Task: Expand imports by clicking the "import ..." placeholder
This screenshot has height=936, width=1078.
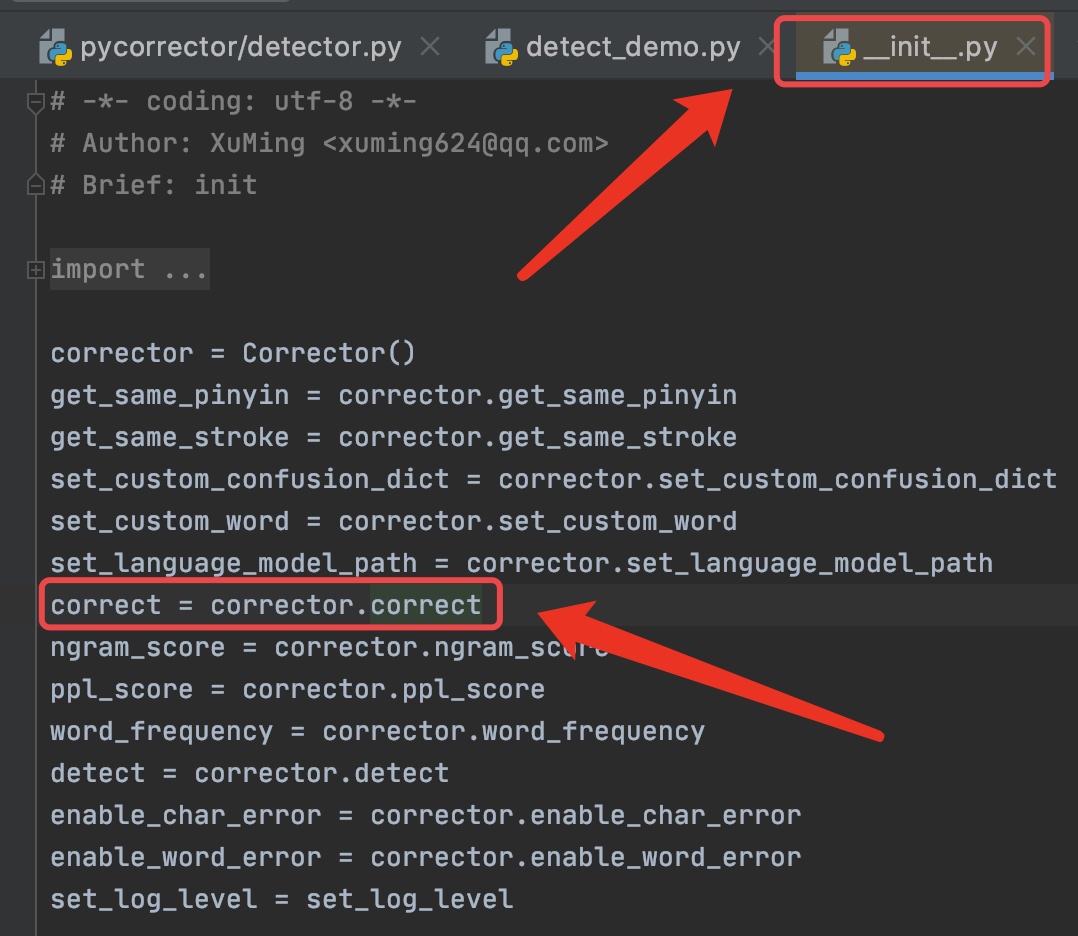Action: [x=130, y=268]
